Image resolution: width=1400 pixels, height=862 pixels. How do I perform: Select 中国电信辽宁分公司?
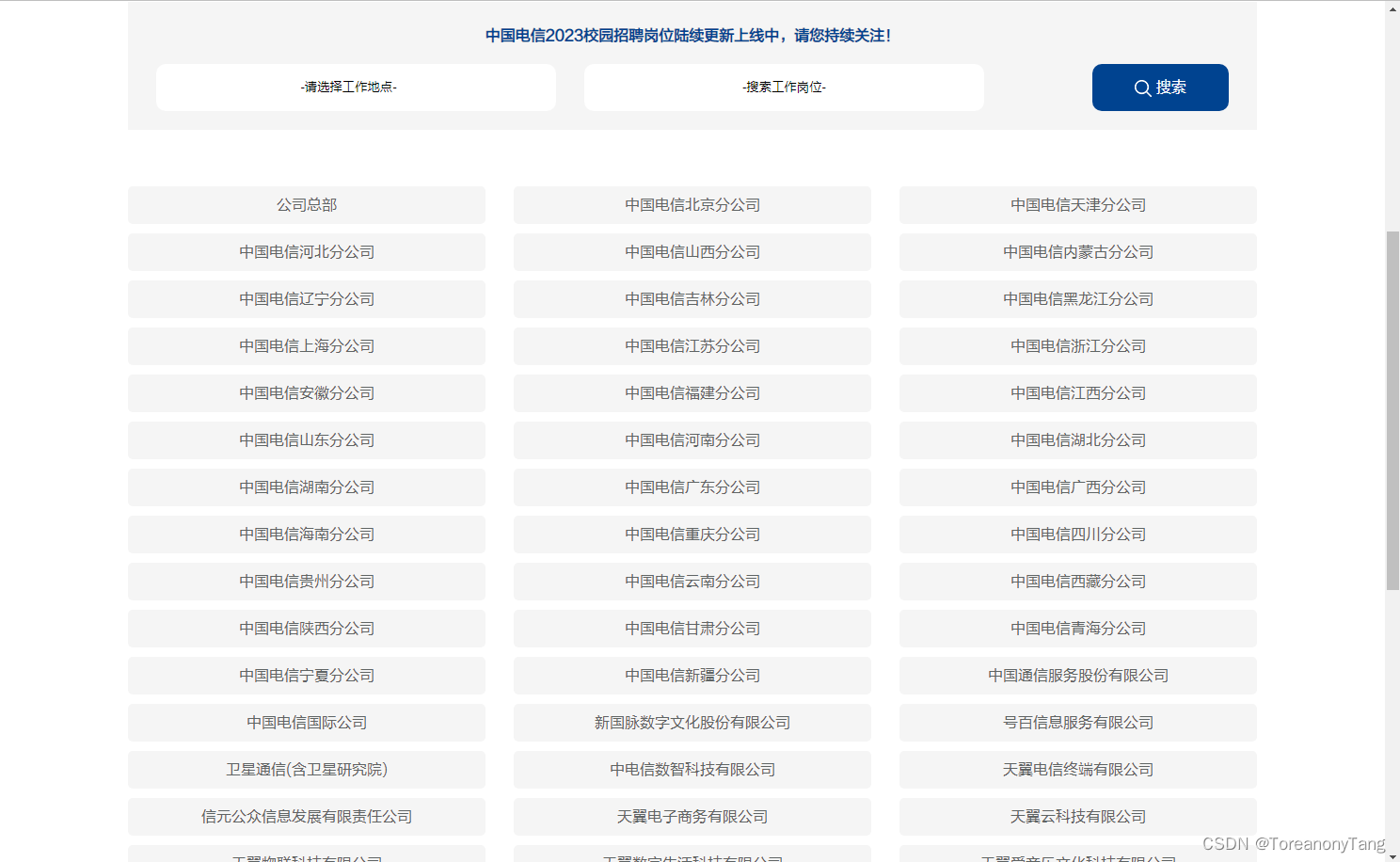pos(307,299)
